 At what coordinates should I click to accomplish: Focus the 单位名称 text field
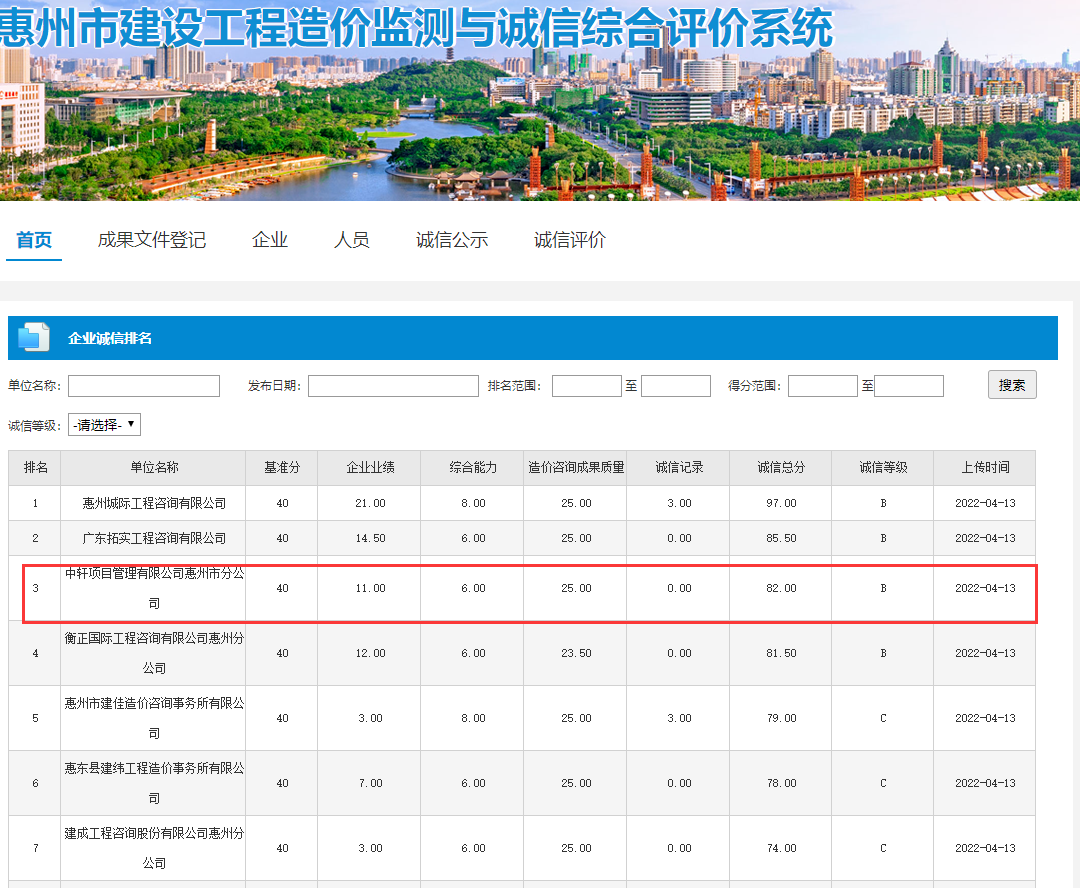click(144, 386)
